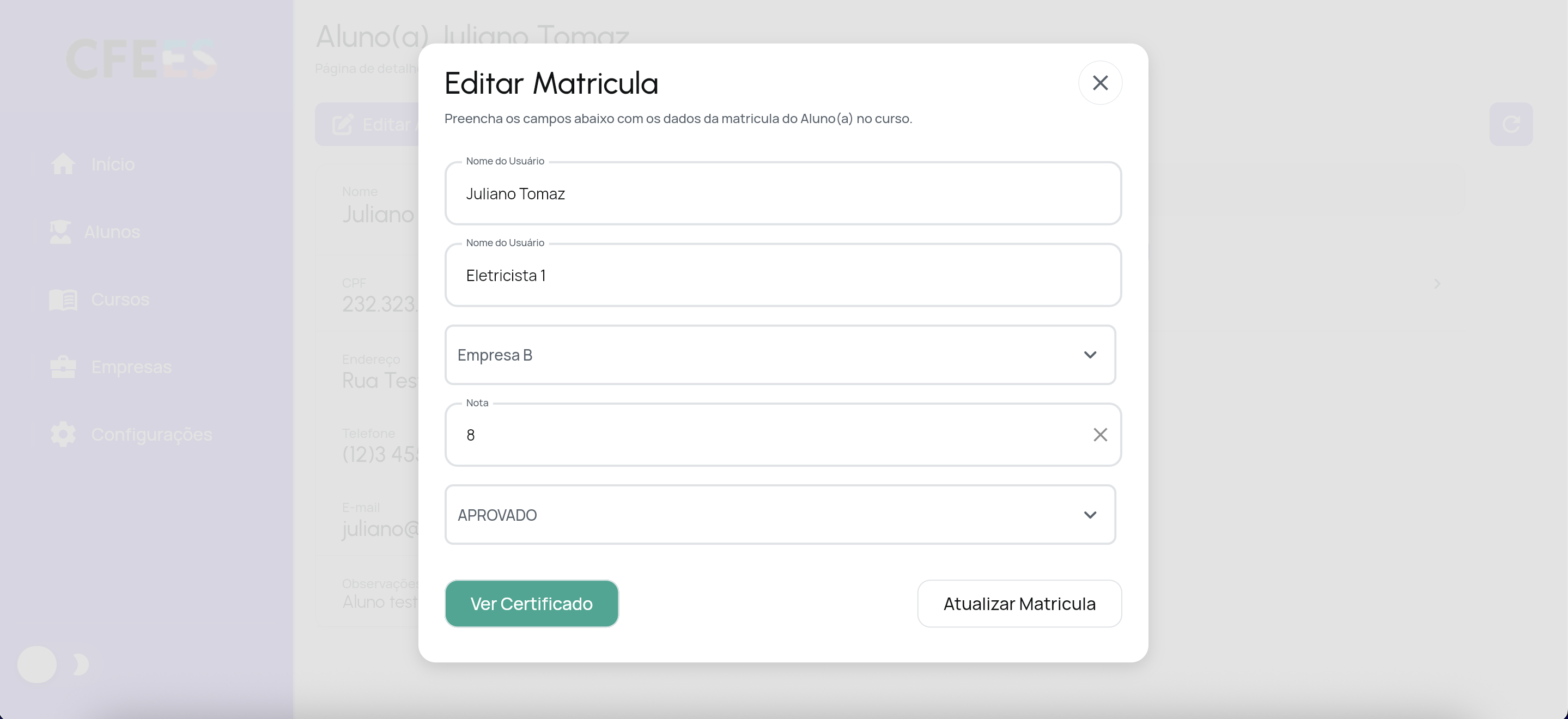
Task: Select the Início home icon
Action: 63,163
